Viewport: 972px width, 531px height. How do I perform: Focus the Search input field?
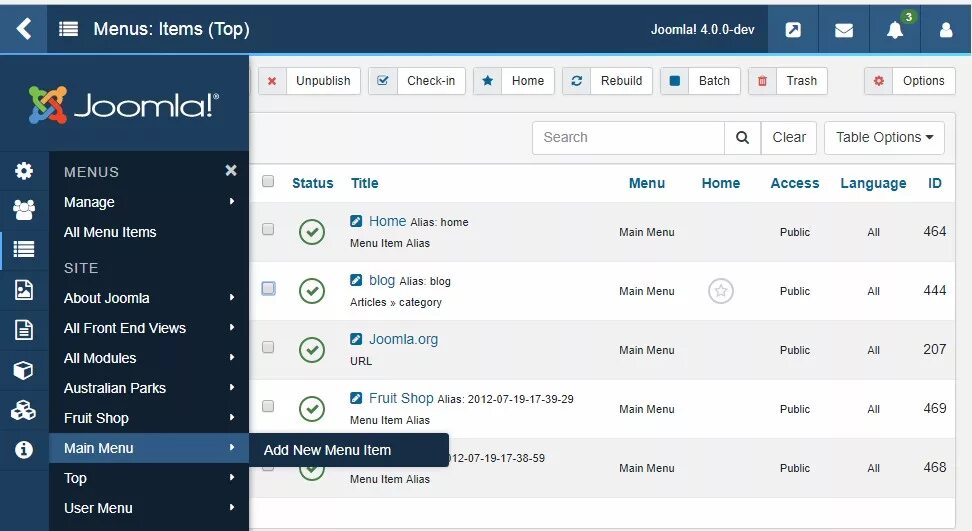628,138
